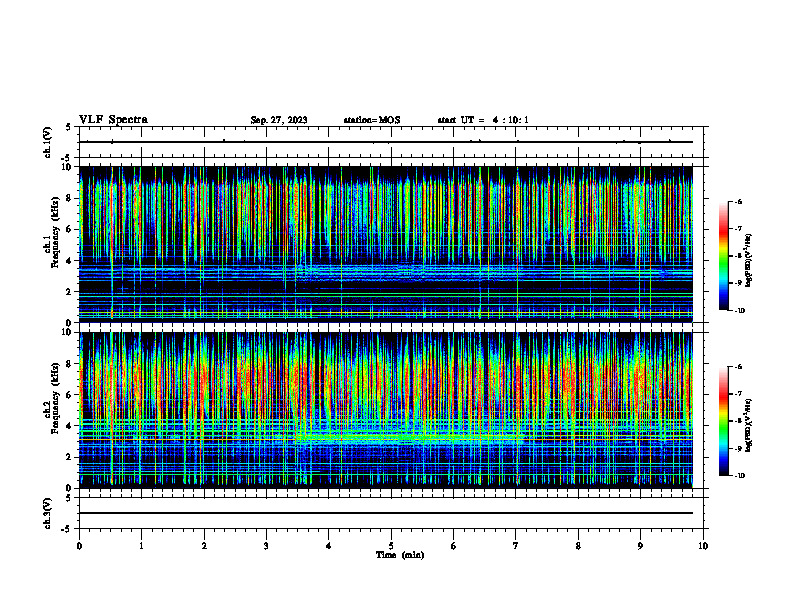792x612 pixels.
Task: Select the date text "Sep. 27, 2023"
Action: pos(279,120)
